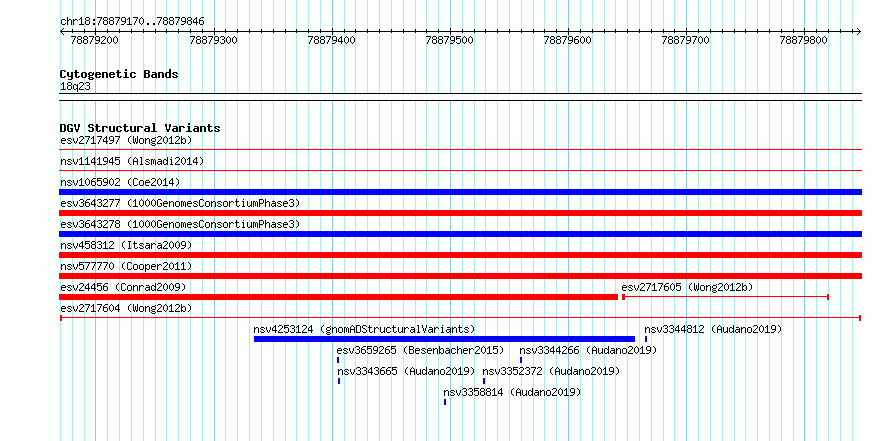This screenshot has width=890, height=441.
Task: Click the nsv3344812 (Audano2019) label
Action: 713,329
